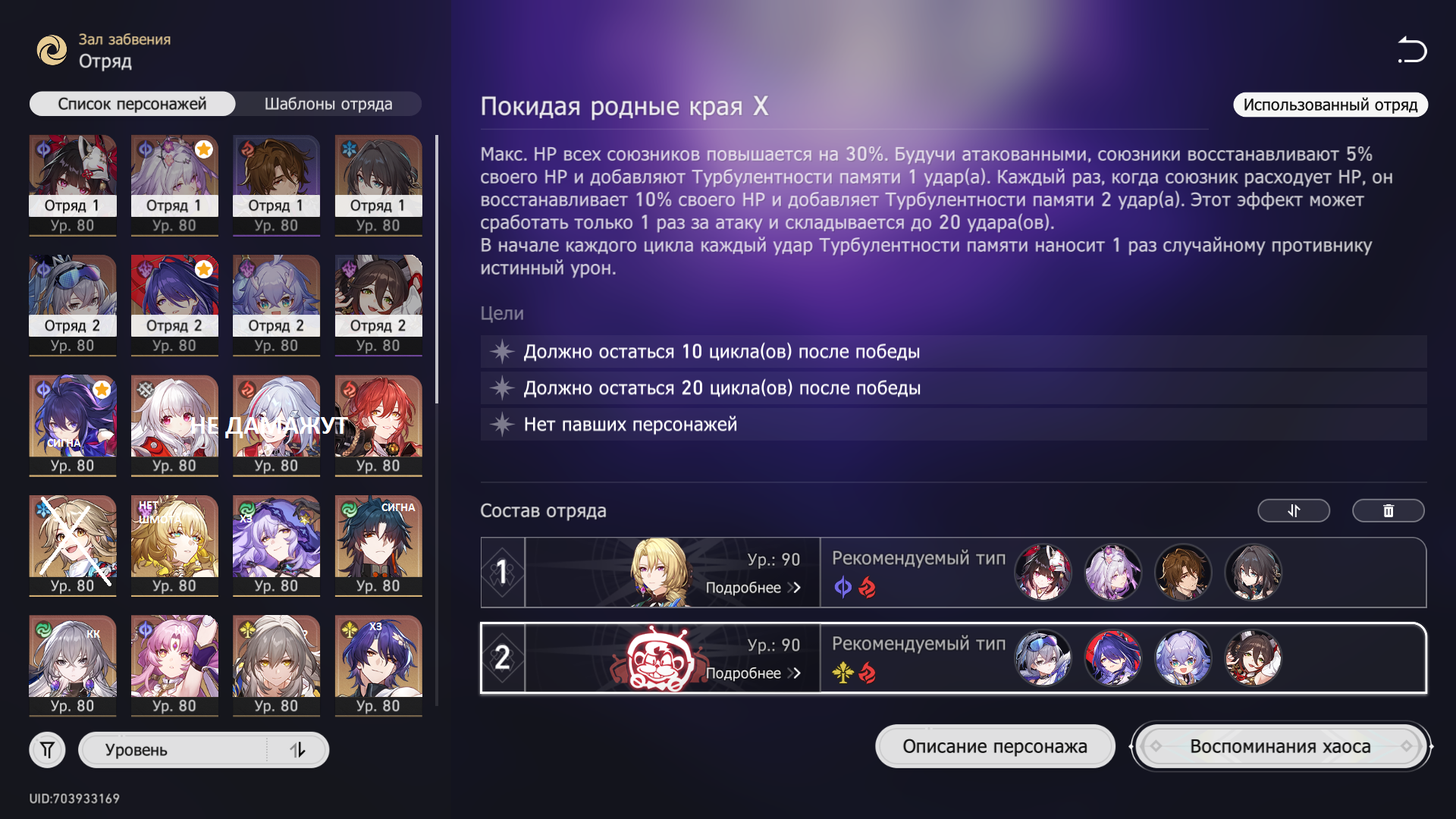Toggle the sort order arrows next to Уровень

[x=297, y=750]
